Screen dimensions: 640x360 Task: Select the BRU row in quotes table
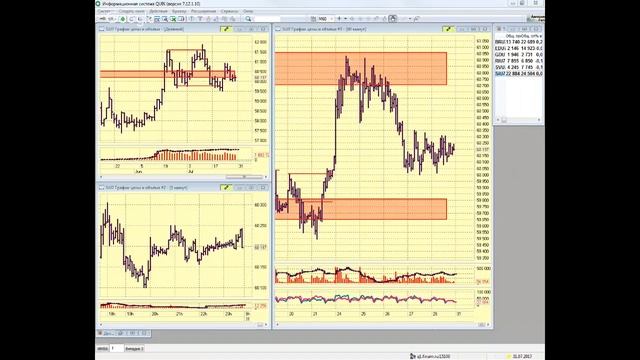[519, 42]
